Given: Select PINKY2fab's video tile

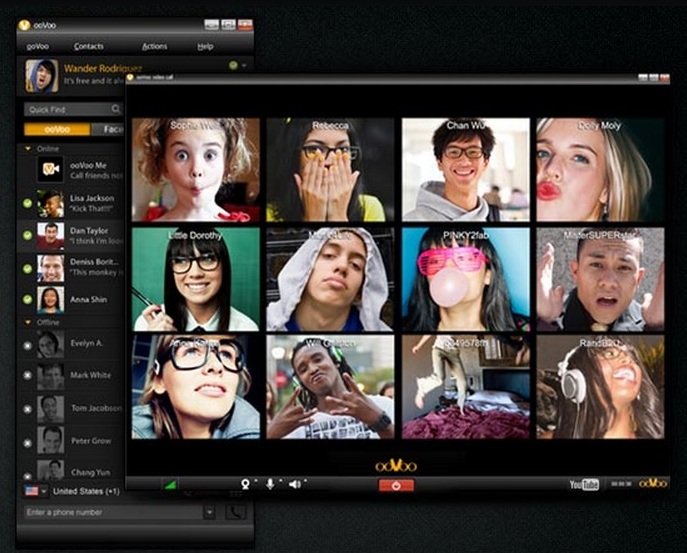Looking at the screenshot, I should [466, 279].
